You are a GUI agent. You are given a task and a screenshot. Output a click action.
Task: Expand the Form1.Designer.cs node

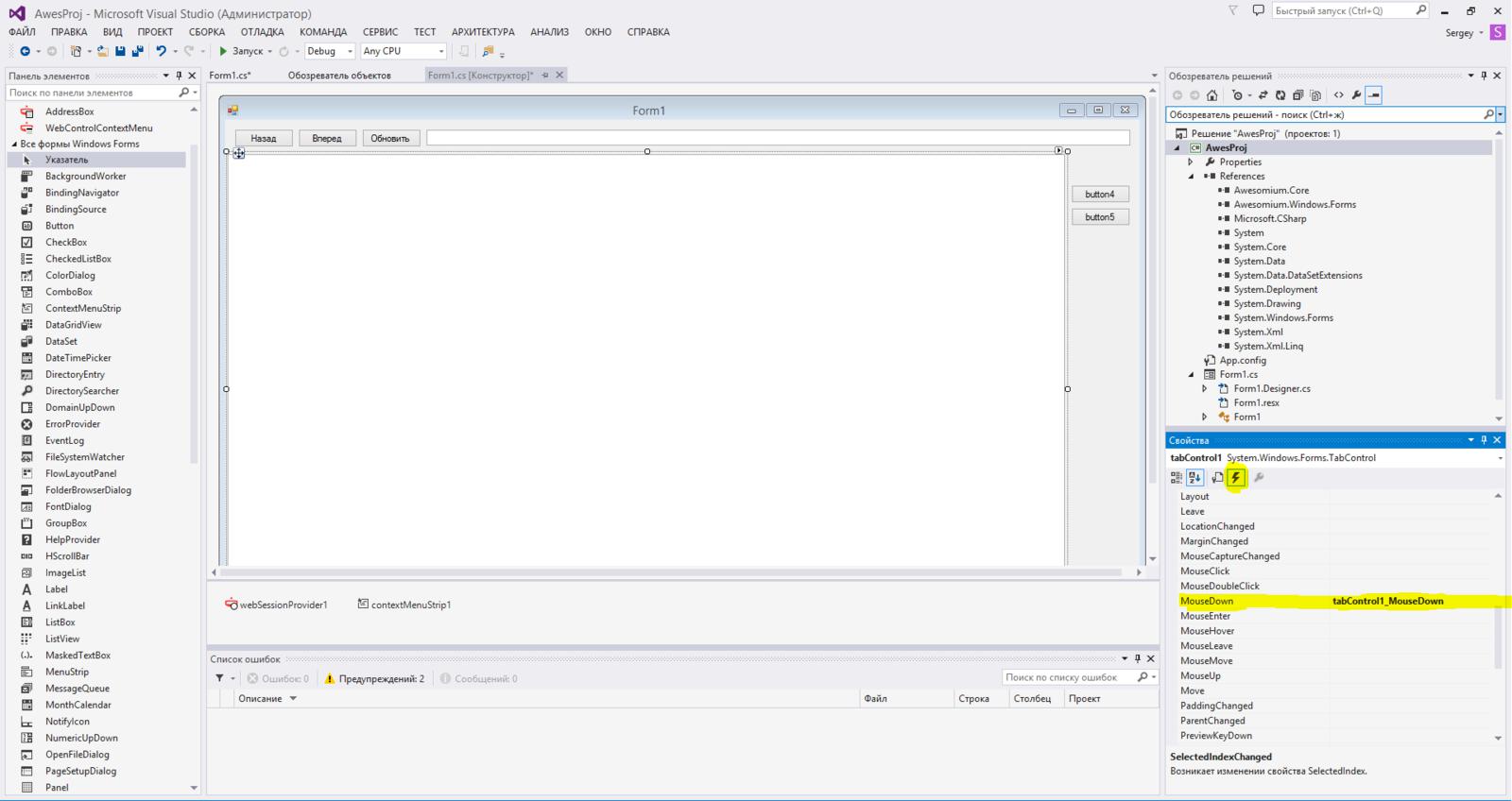(x=1205, y=388)
